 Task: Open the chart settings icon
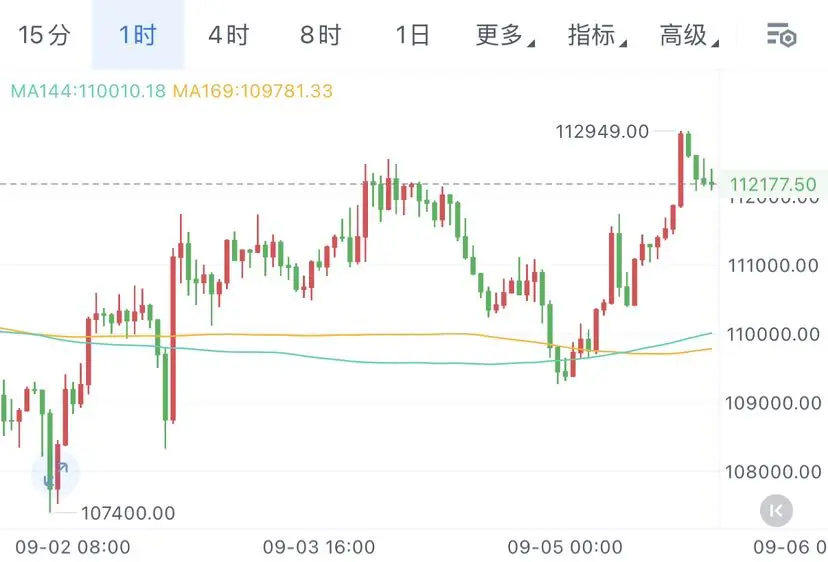point(781,35)
